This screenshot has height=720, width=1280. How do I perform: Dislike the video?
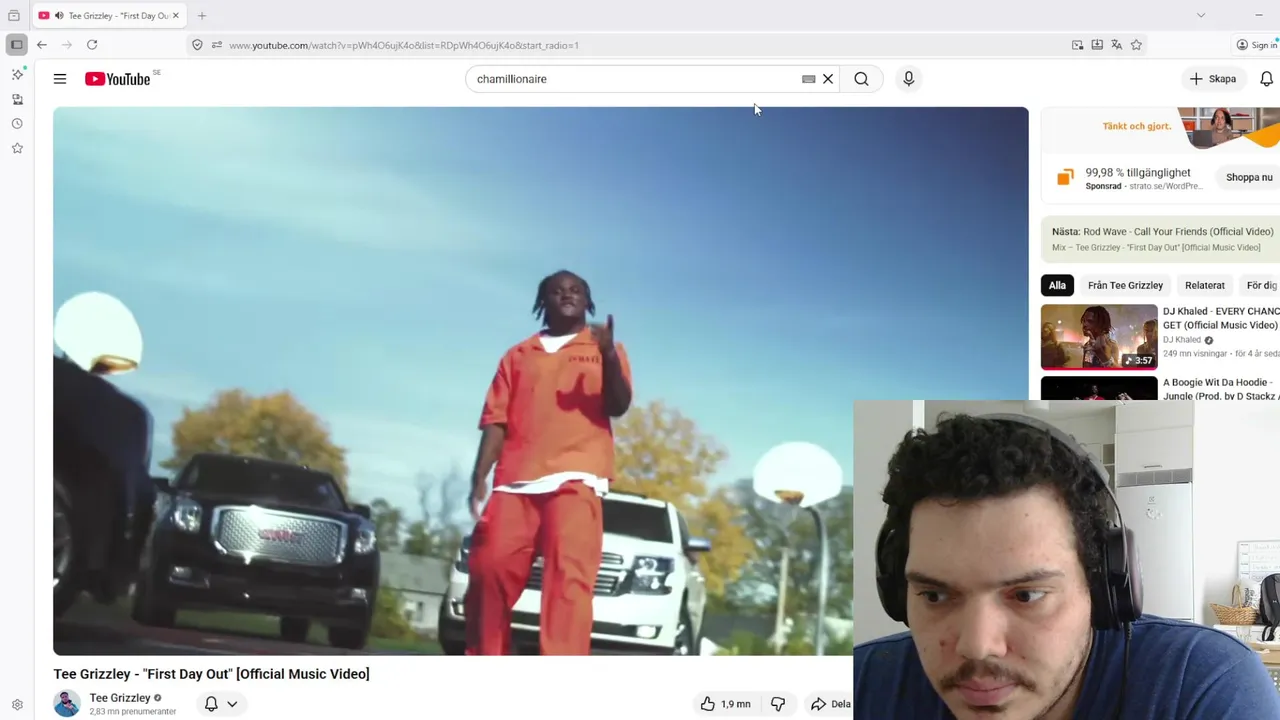tap(778, 704)
